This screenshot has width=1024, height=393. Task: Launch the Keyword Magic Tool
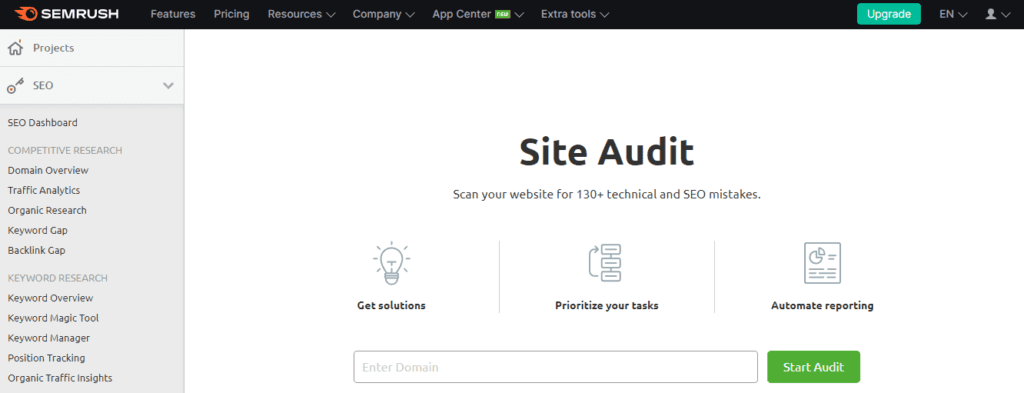coord(54,319)
